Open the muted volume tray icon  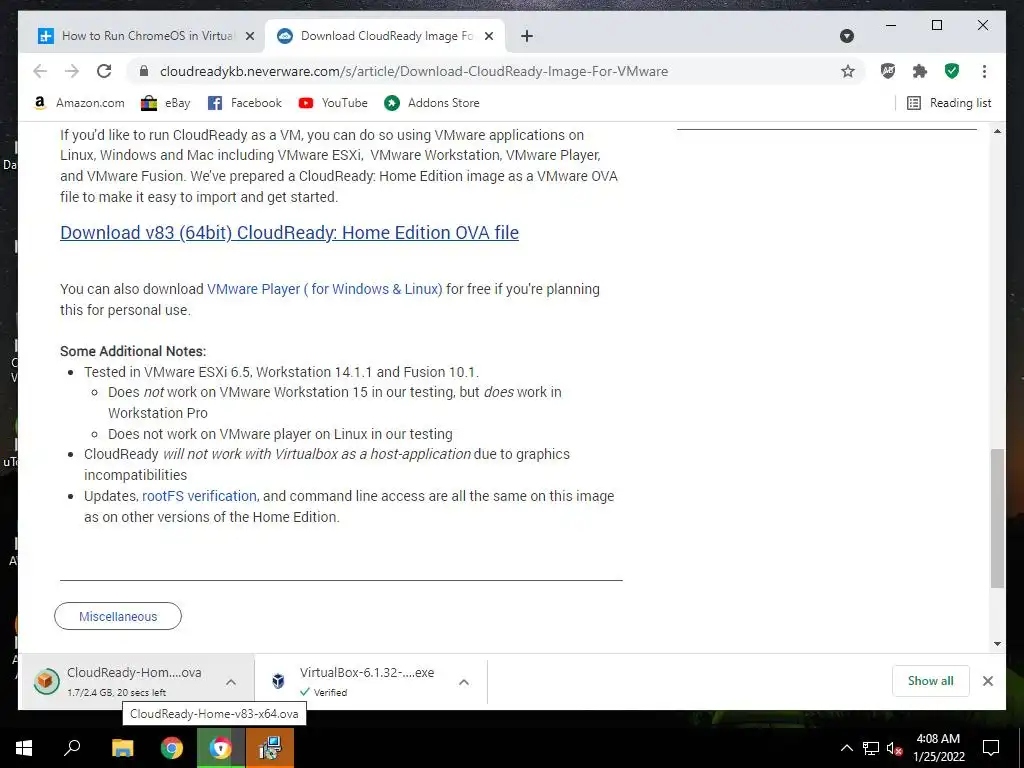[x=894, y=748]
